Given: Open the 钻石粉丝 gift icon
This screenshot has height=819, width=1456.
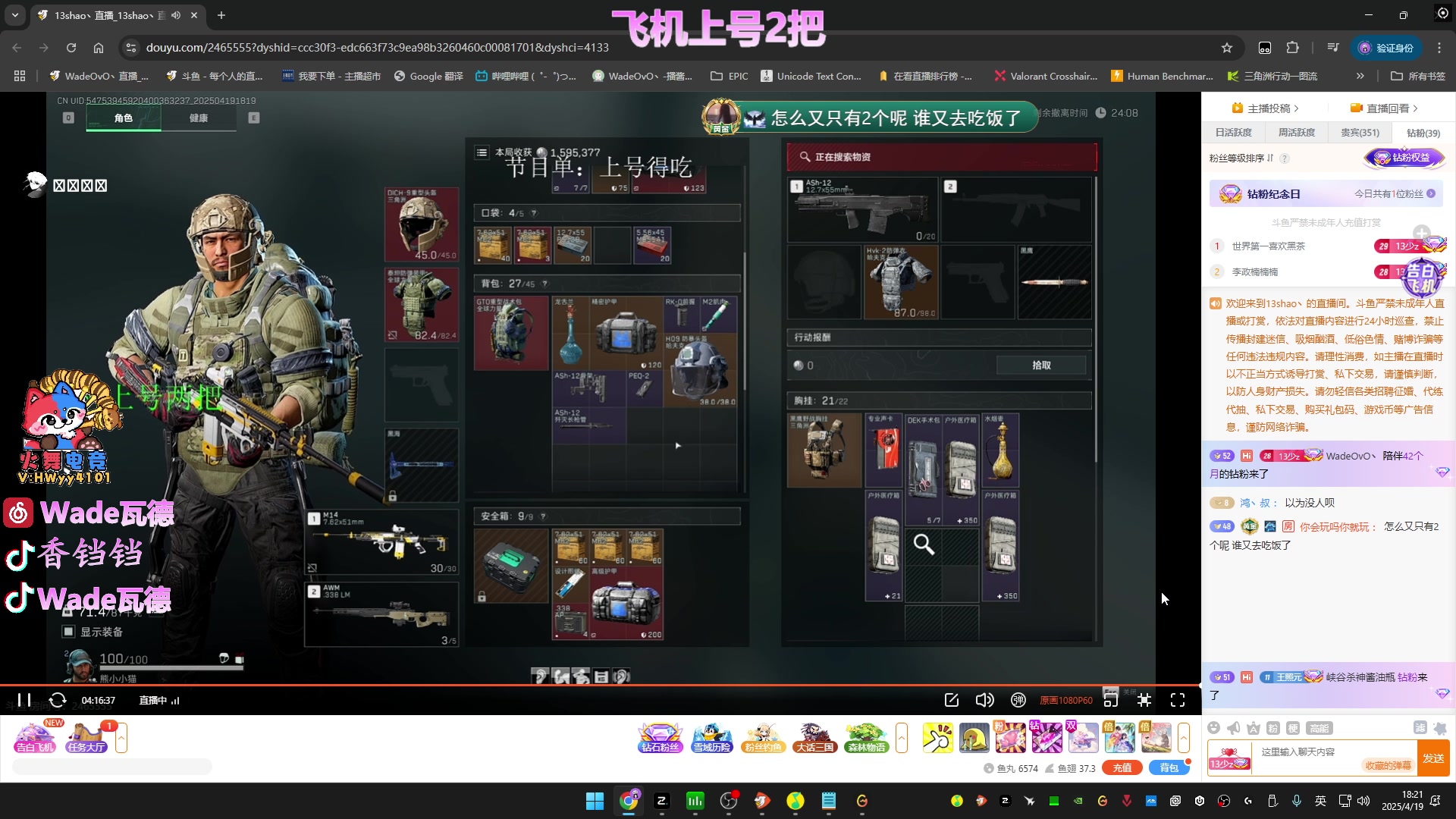Looking at the screenshot, I should point(660,737).
